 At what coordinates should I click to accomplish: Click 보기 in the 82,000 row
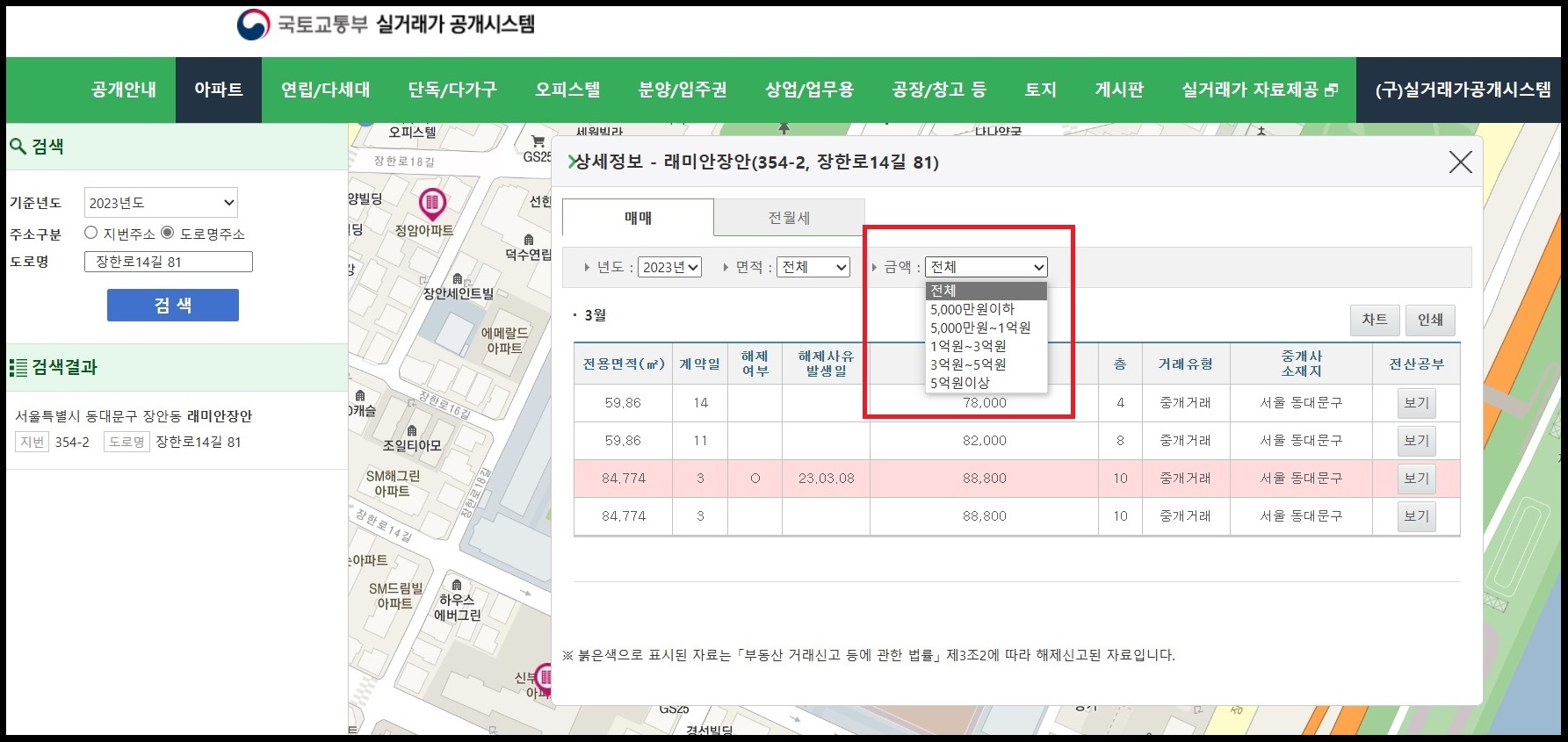pyautogui.click(x=1416, y=441)
